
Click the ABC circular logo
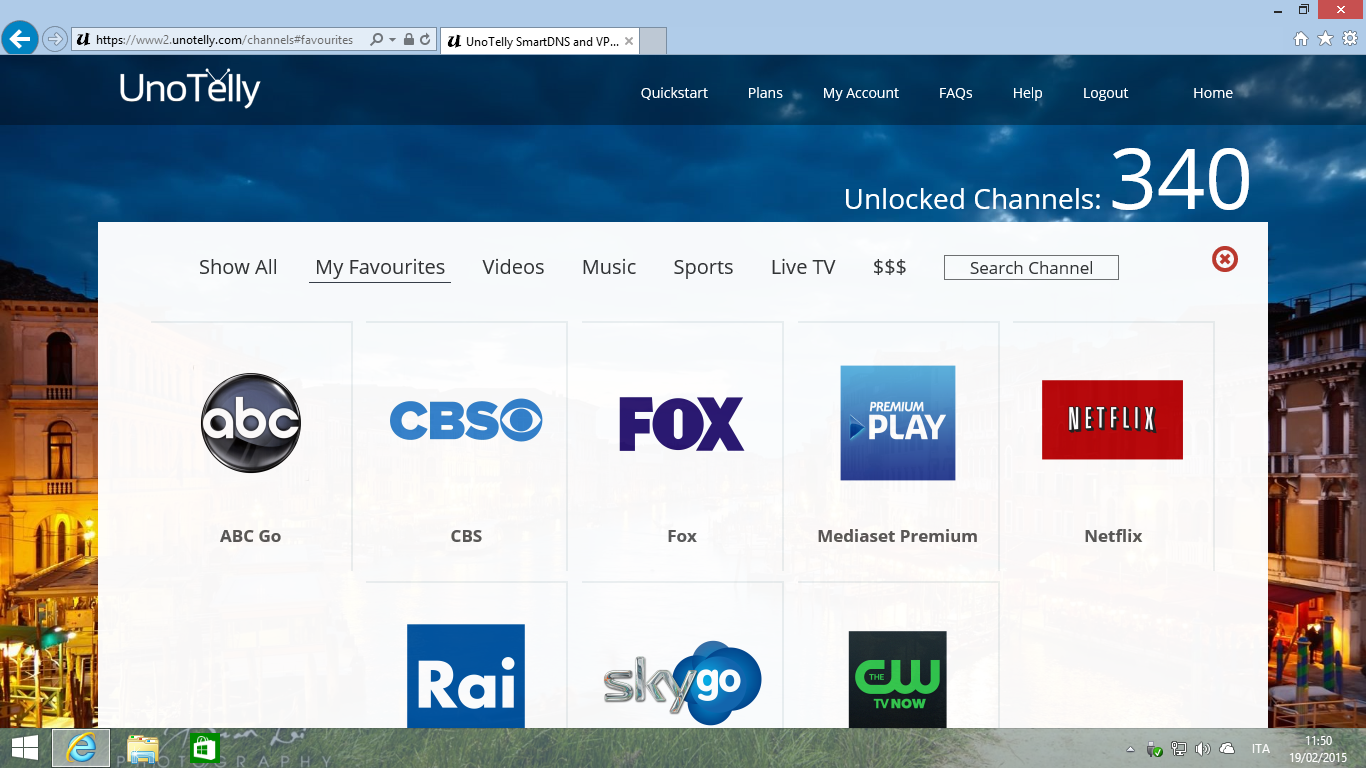[x=250, y=422]
